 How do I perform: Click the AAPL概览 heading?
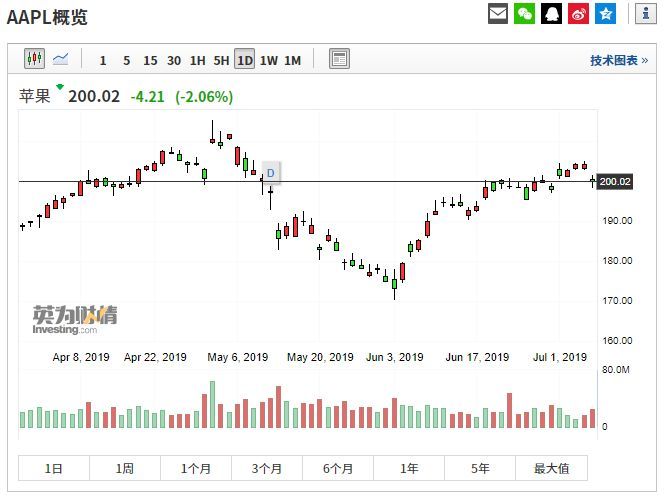[47, 17]
